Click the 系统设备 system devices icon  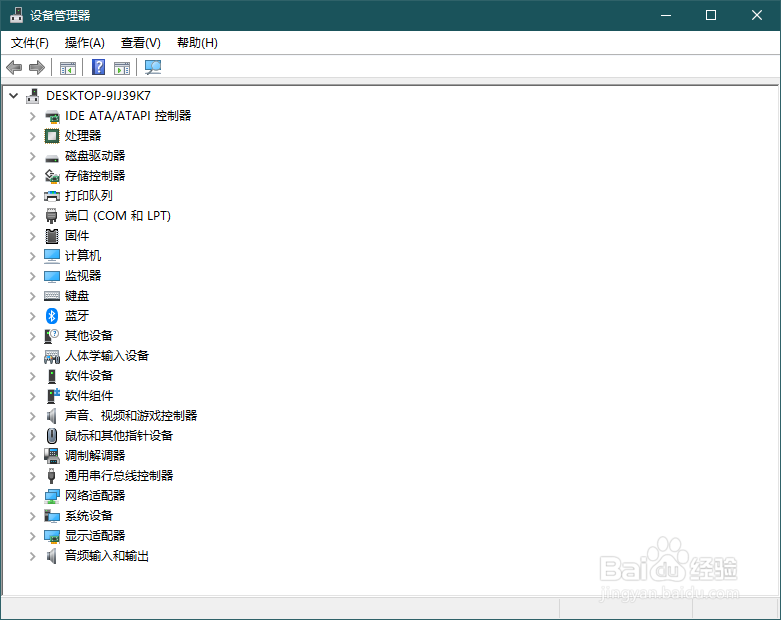click(52, 516)
